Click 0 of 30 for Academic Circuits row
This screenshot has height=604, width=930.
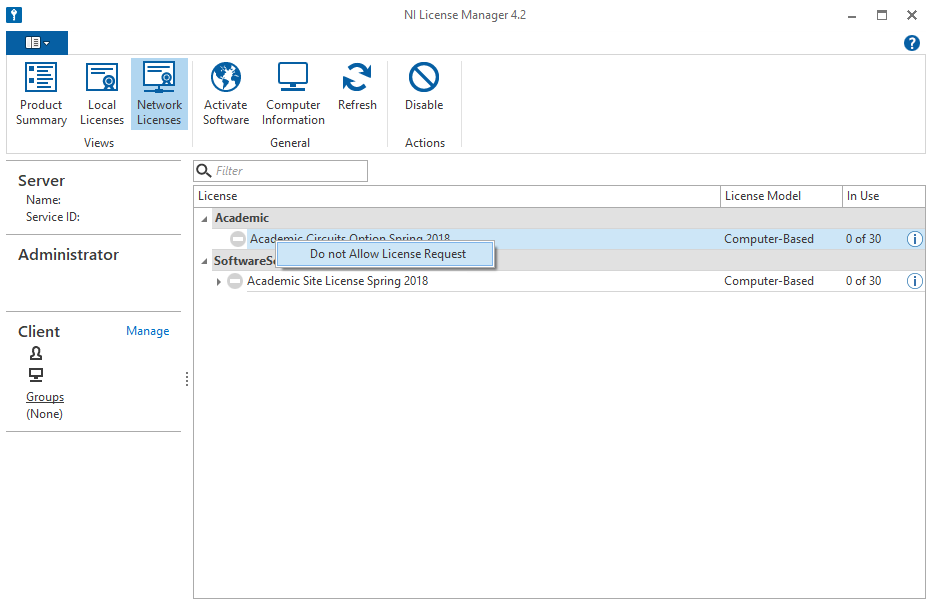(864, 239)
